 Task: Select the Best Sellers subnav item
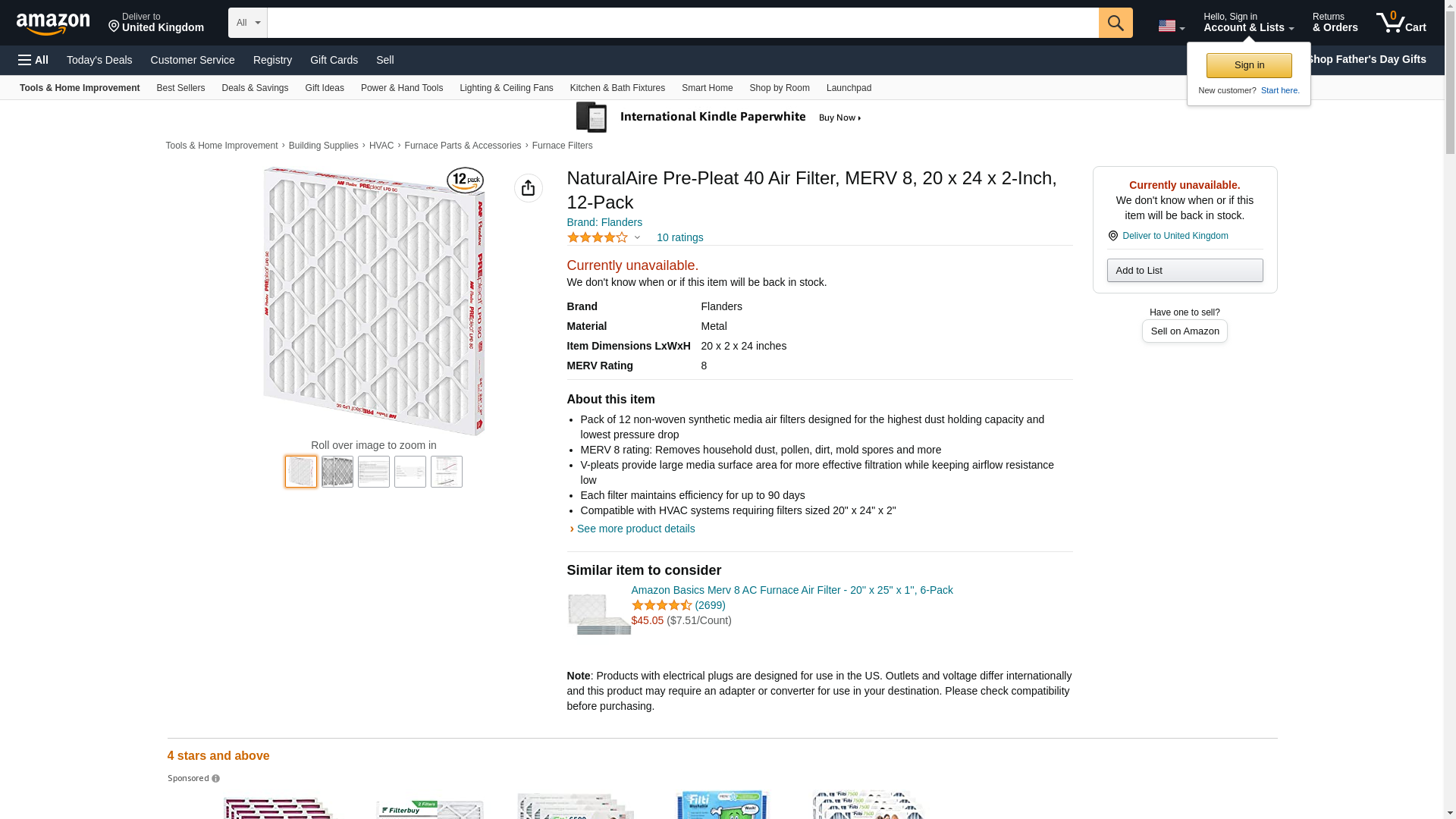(180, 88)
